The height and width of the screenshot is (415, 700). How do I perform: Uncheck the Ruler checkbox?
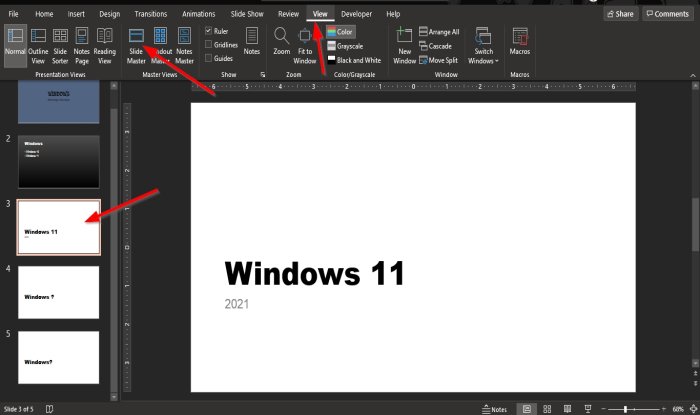tap(208, 31)
